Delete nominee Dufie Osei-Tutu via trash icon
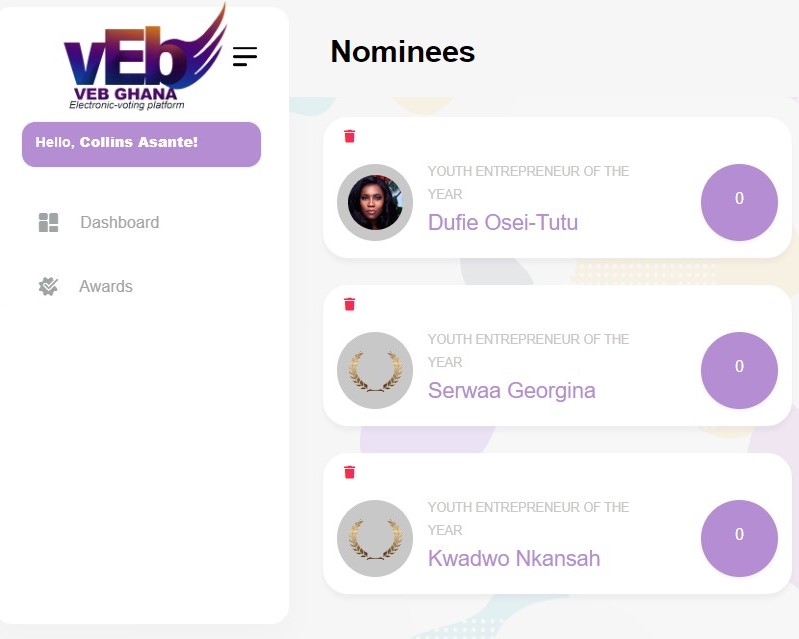799x639 pixels. tap(349, 136)
